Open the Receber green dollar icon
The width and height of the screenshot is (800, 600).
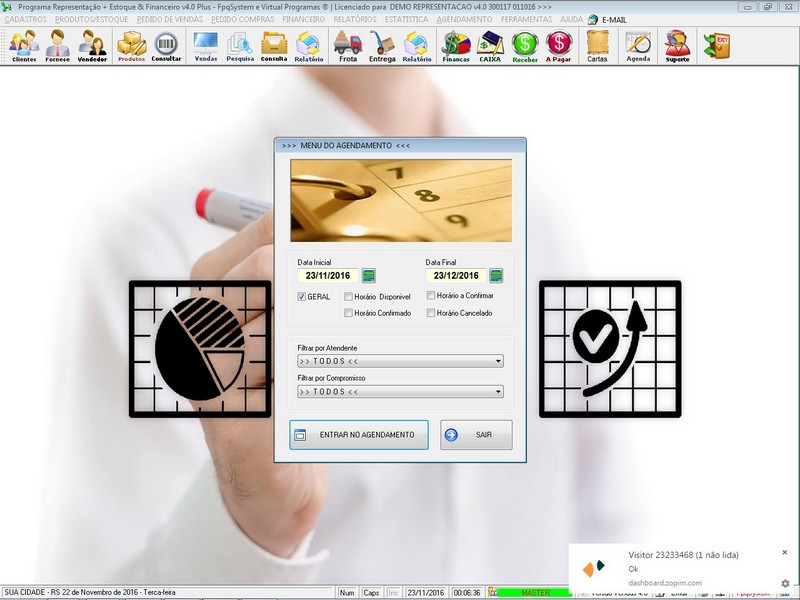525,46
